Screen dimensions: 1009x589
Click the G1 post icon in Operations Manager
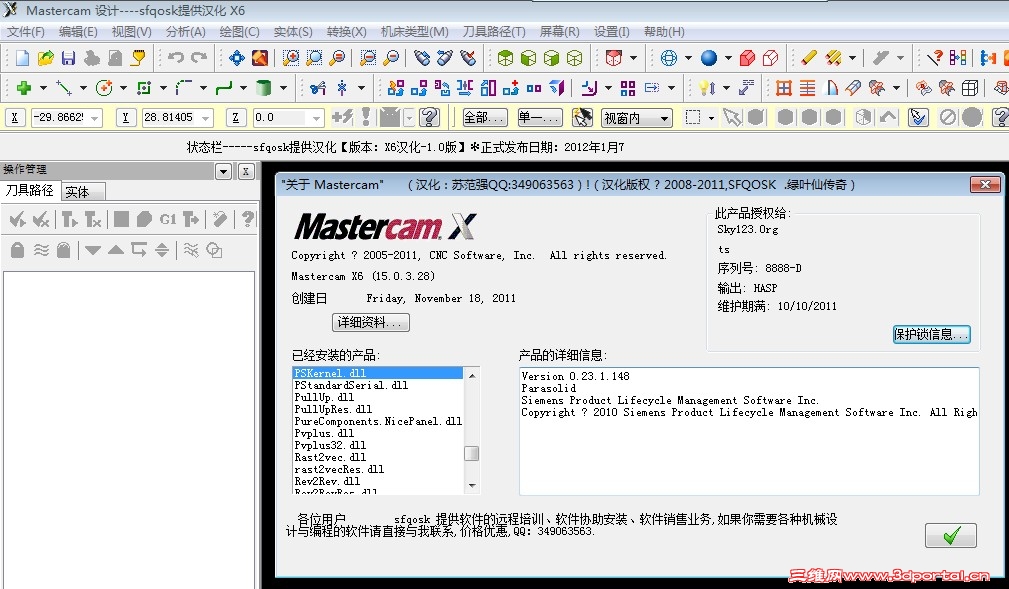coord(168,220)
